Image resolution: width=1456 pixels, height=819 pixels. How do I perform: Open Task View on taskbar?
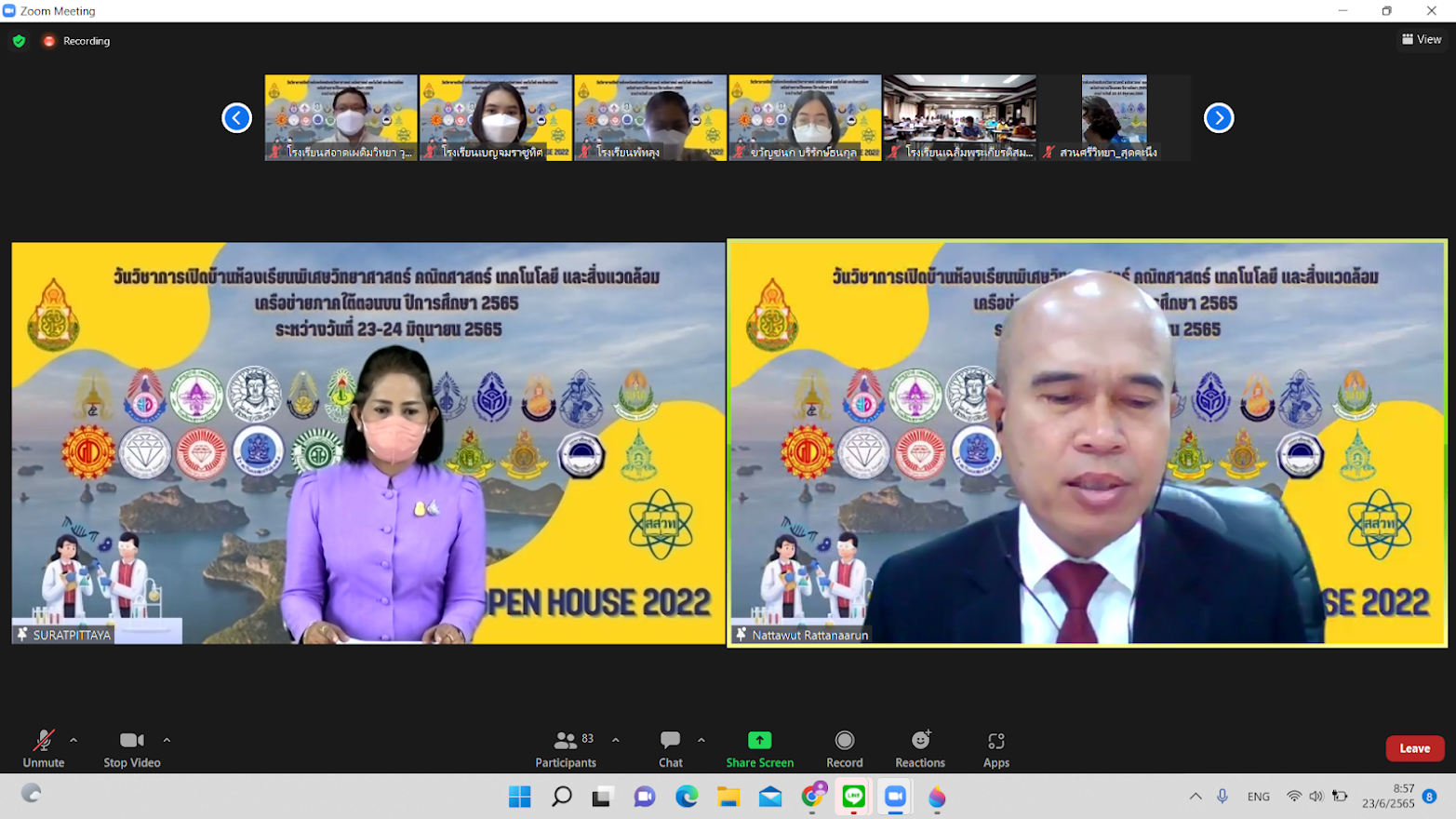(x=602, y=797)
